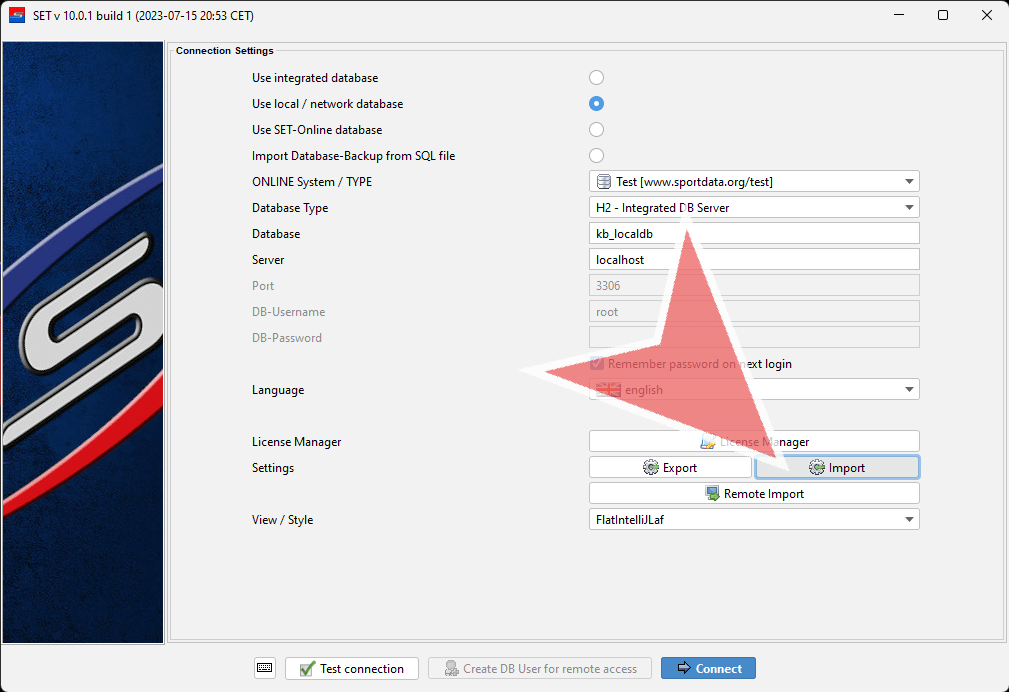Viewport: 1009px width, 692px height.
Task: Open the License Manager button
Action: pos(754,442)
